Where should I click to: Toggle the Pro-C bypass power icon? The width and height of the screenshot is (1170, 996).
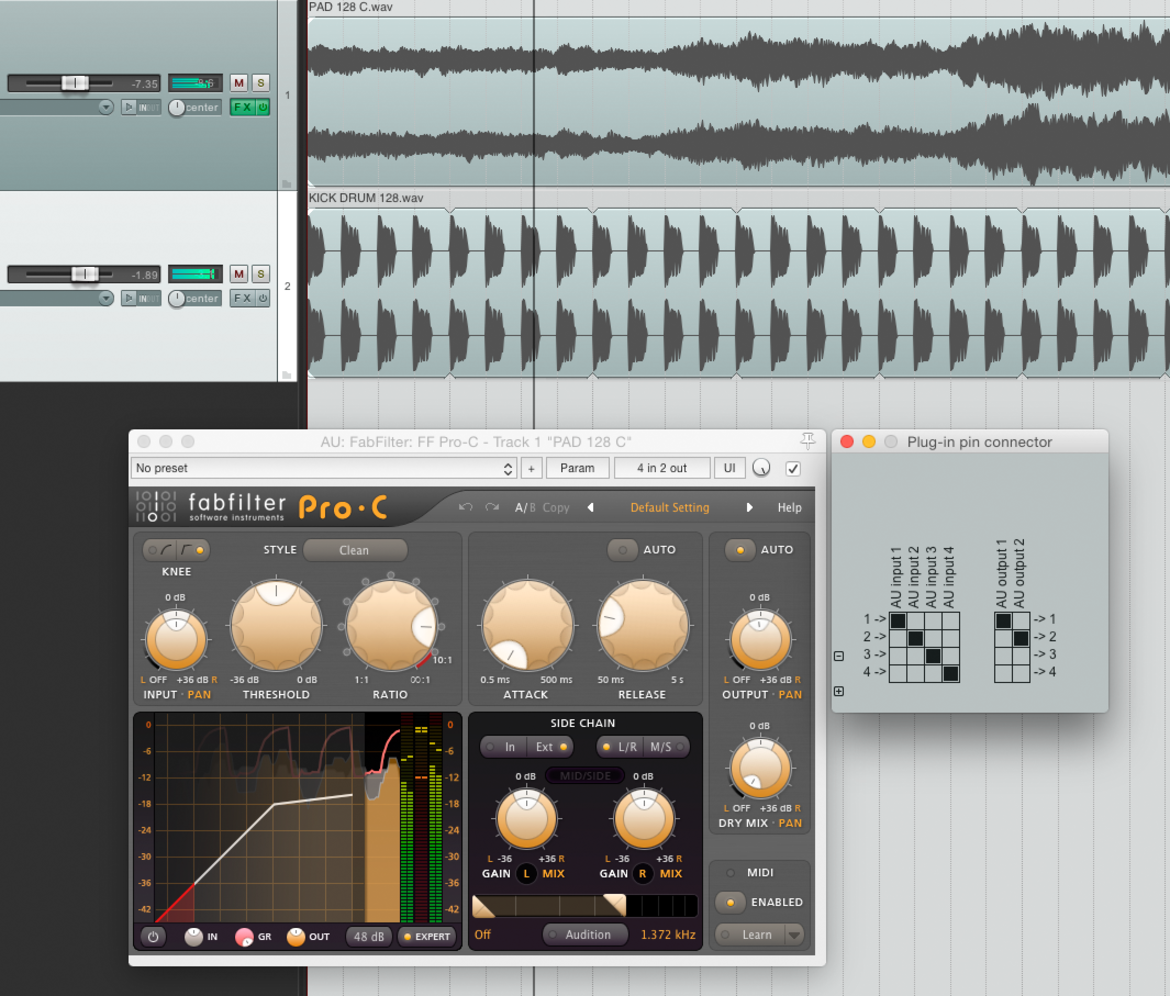153,936
